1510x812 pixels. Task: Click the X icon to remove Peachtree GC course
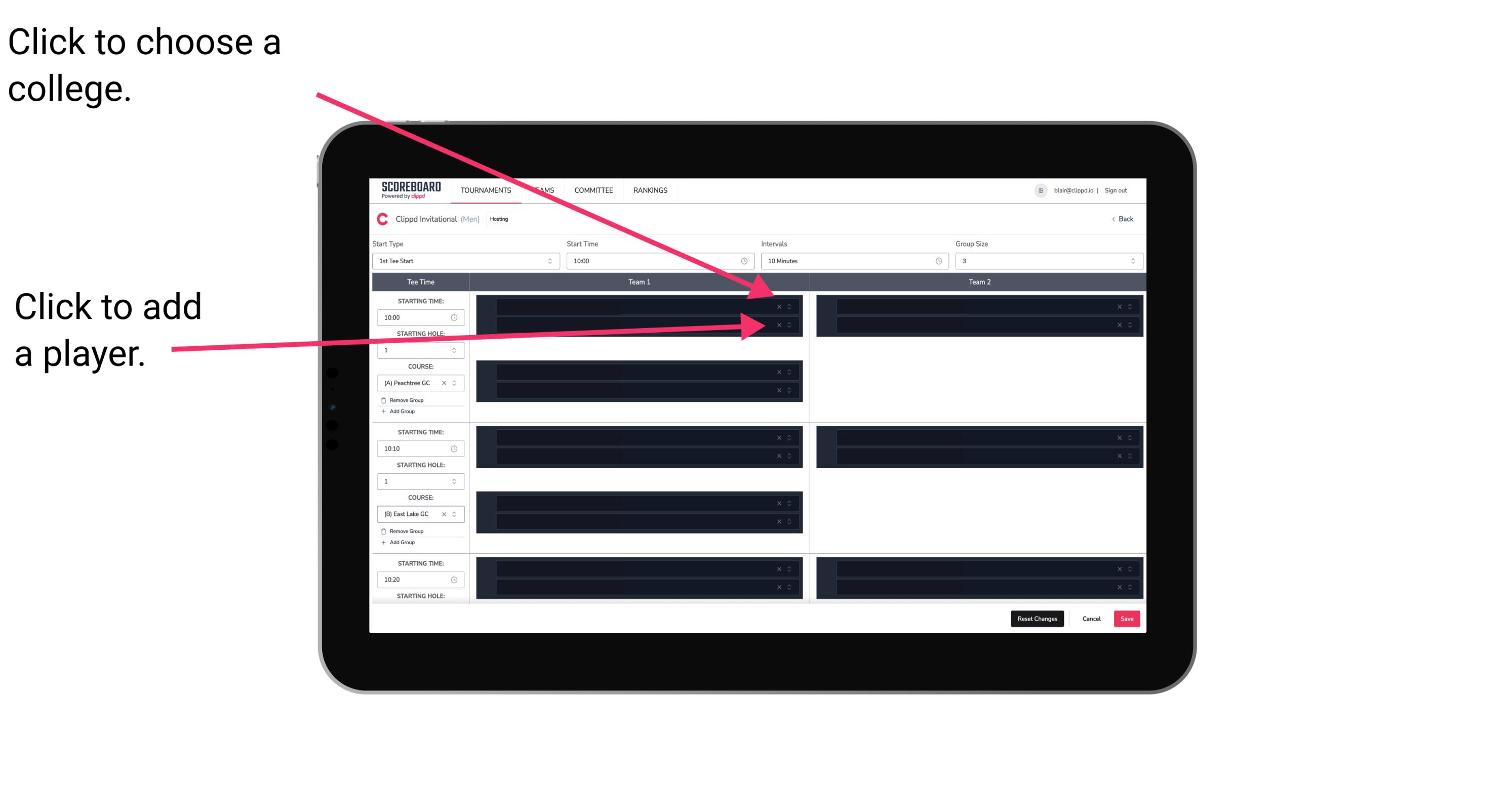tap(445, 382)
